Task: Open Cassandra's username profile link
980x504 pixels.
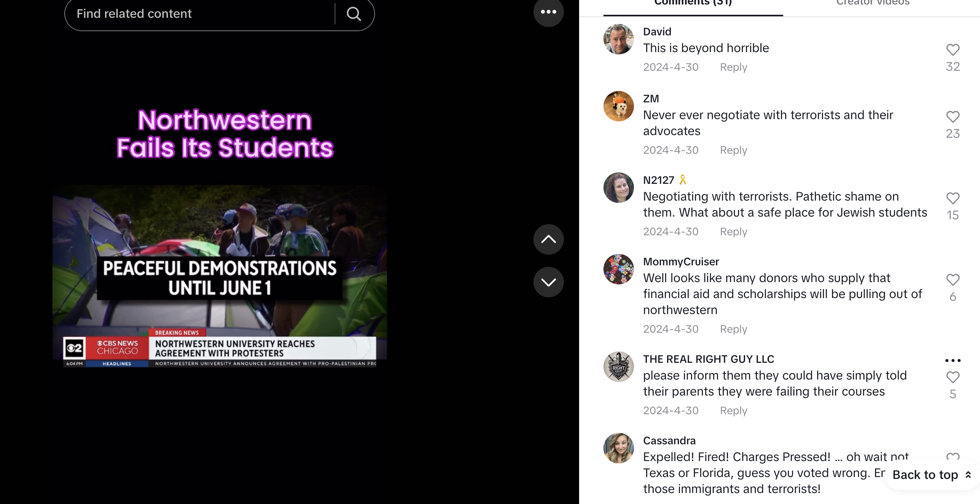Action: [x=669, y=441]
